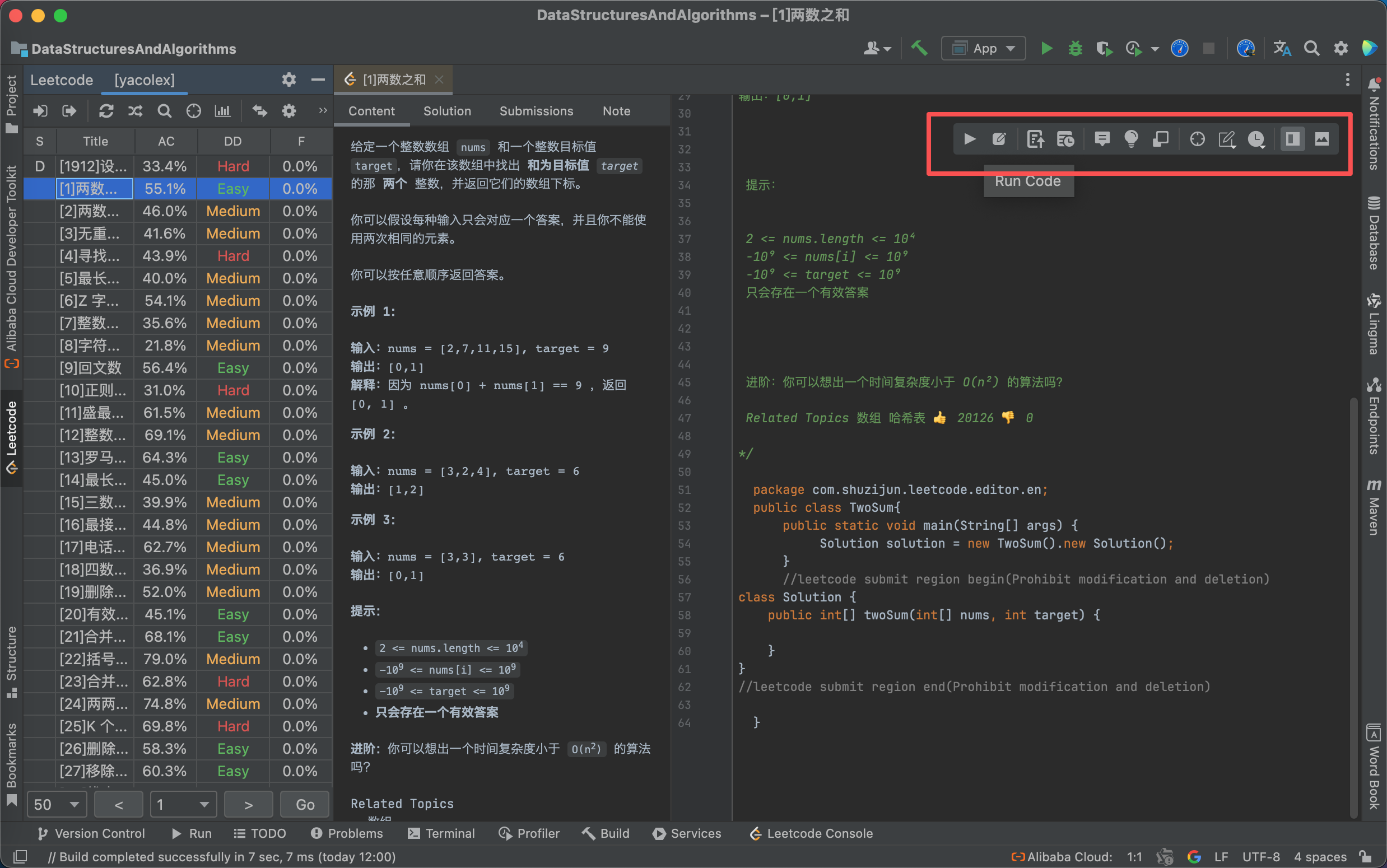Click the Debug bug icon
Viewport: 1387px width, 868px height.
click(1076, 48)
